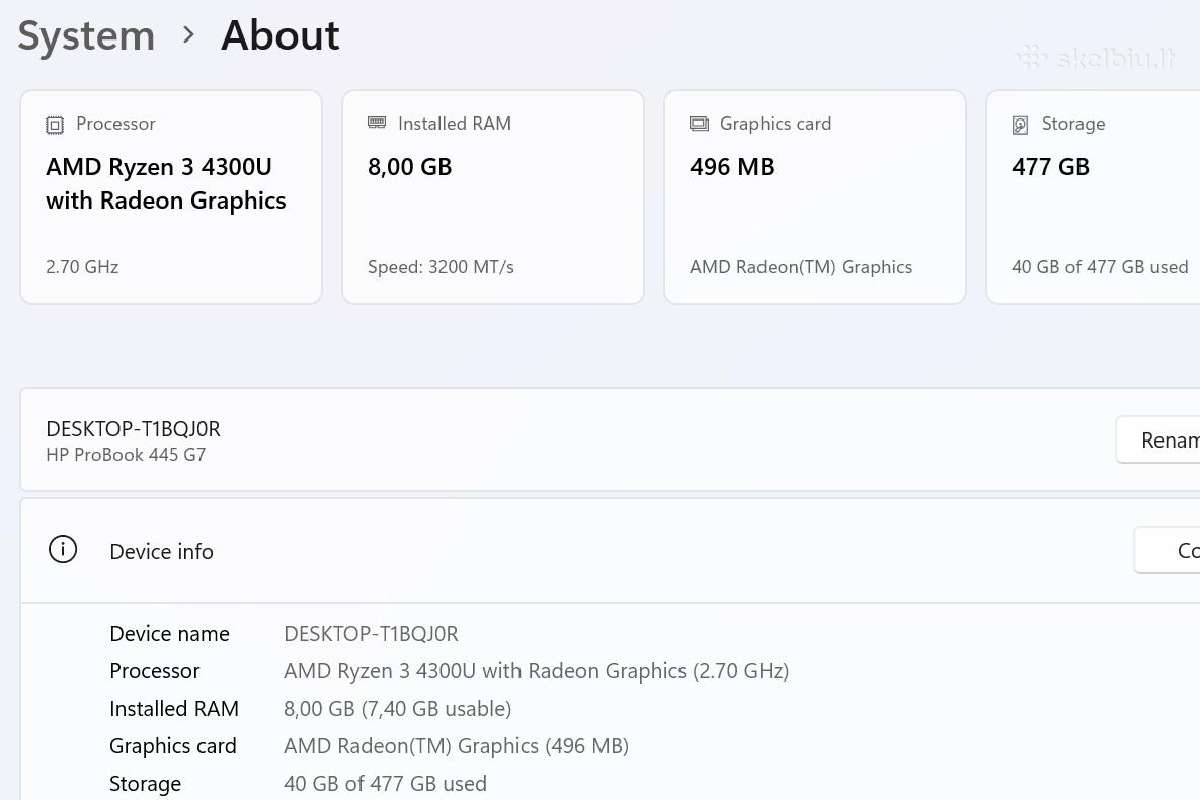Click the Processor chip icon
This screenshot has width=1200, height=800.
[x=55, y=125]
